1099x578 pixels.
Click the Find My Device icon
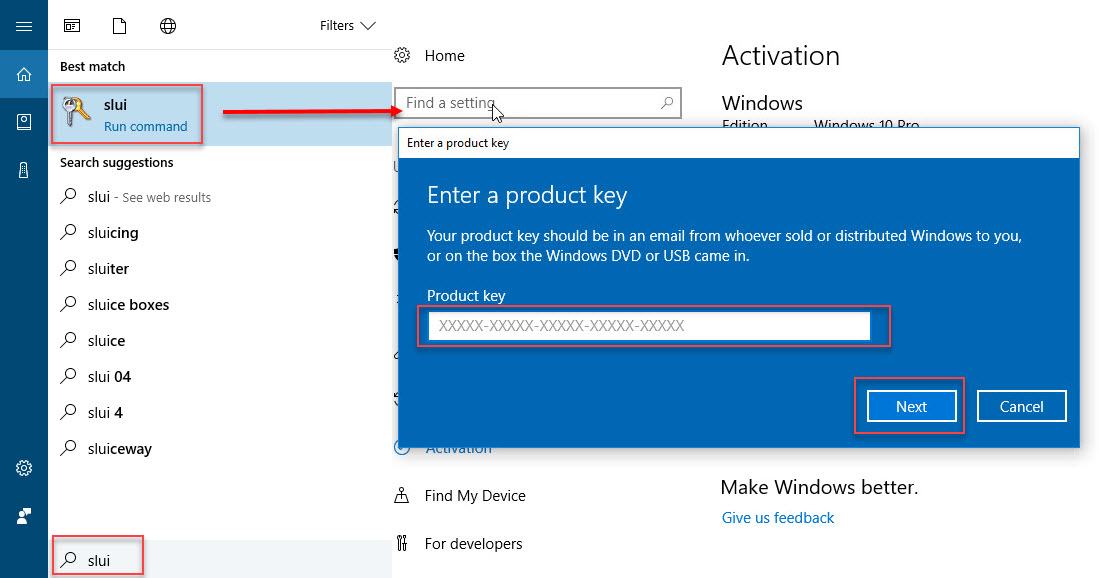[x=402, y=495]
